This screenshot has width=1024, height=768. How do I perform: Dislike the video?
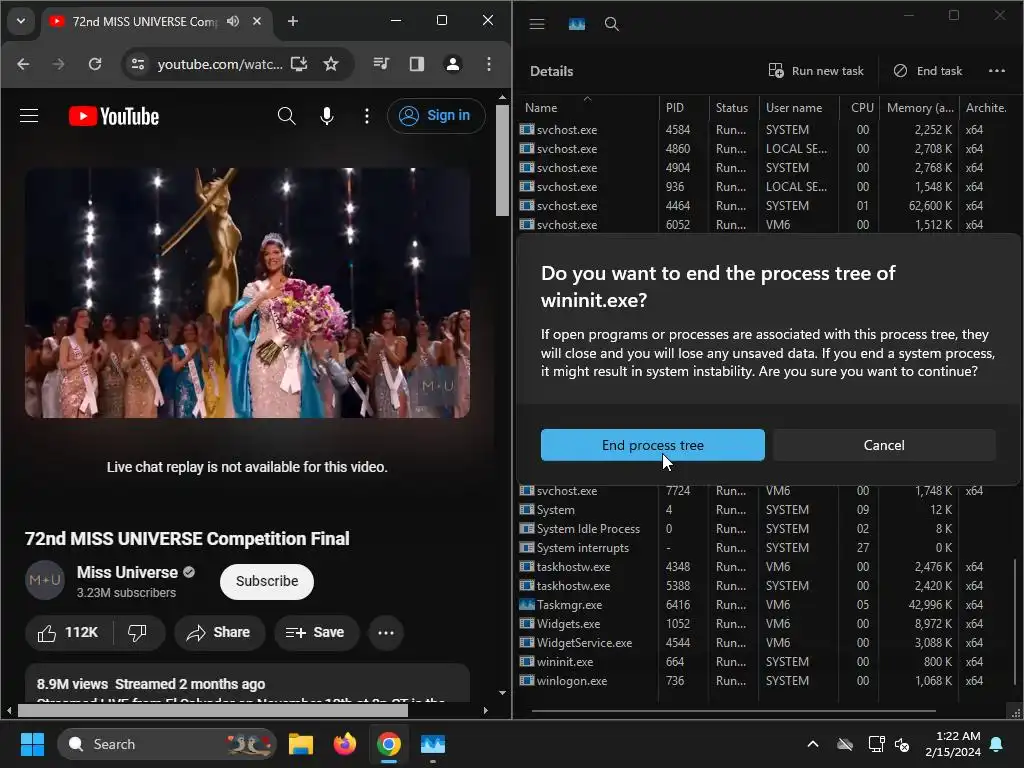pos(138,632)
